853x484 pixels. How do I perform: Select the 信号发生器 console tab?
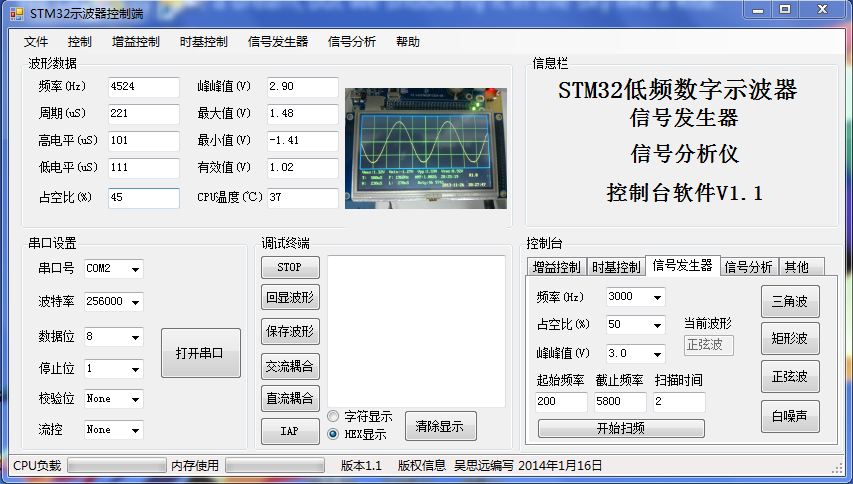click(682, 265)
